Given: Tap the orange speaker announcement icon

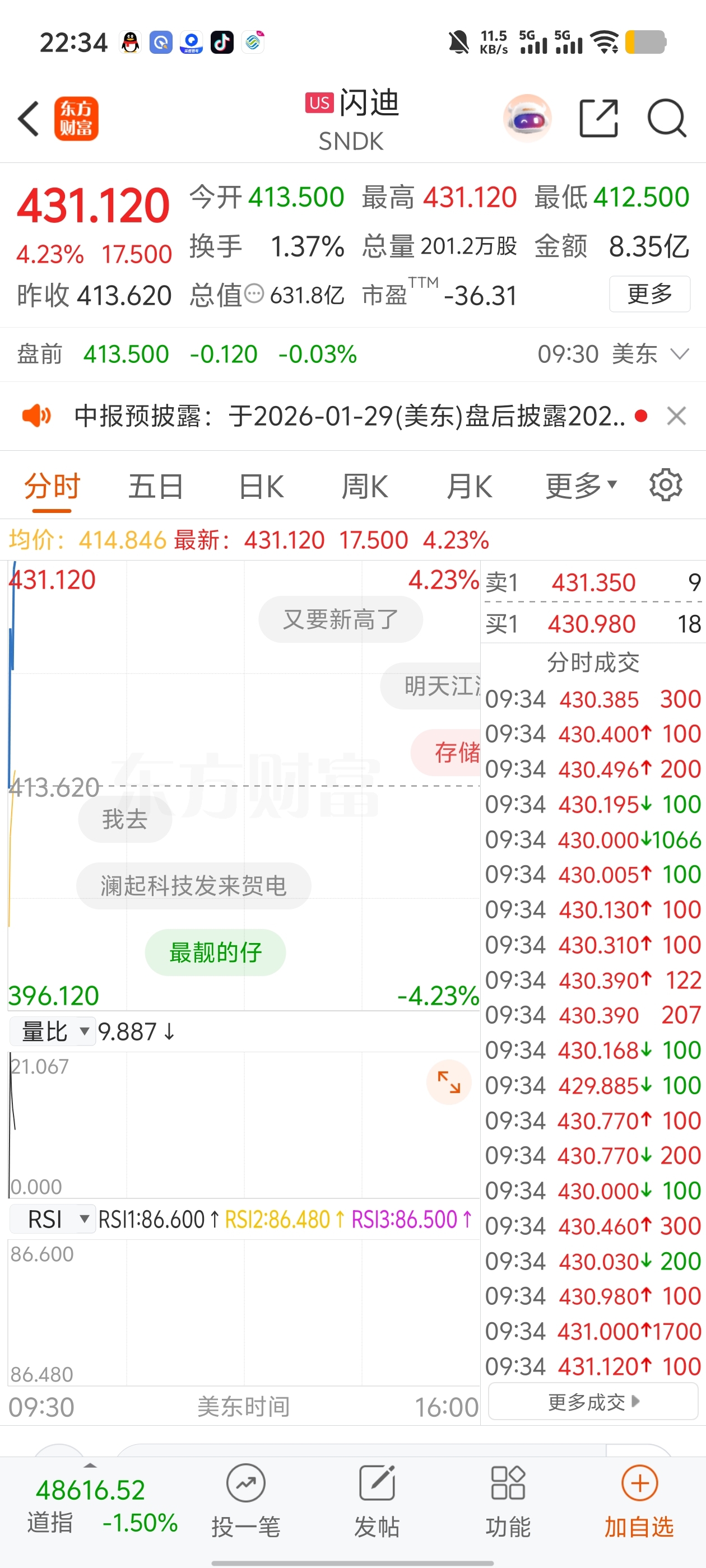Looking at the screenshot, I should (36, 416).
